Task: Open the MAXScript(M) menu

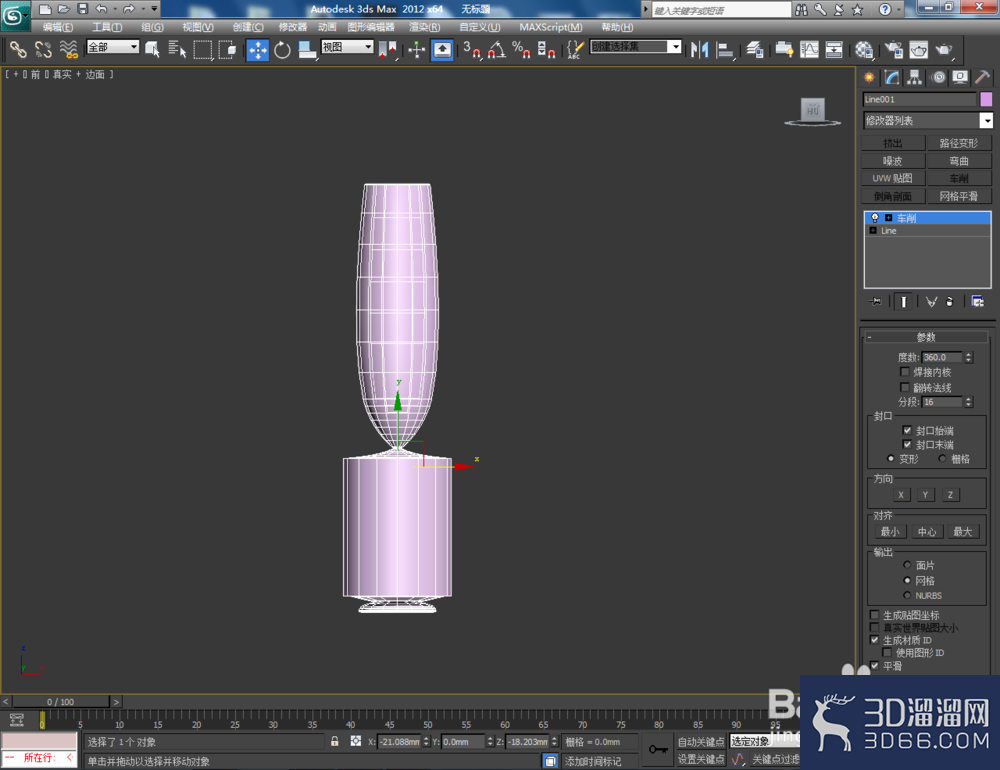Action: coord(551,27)
